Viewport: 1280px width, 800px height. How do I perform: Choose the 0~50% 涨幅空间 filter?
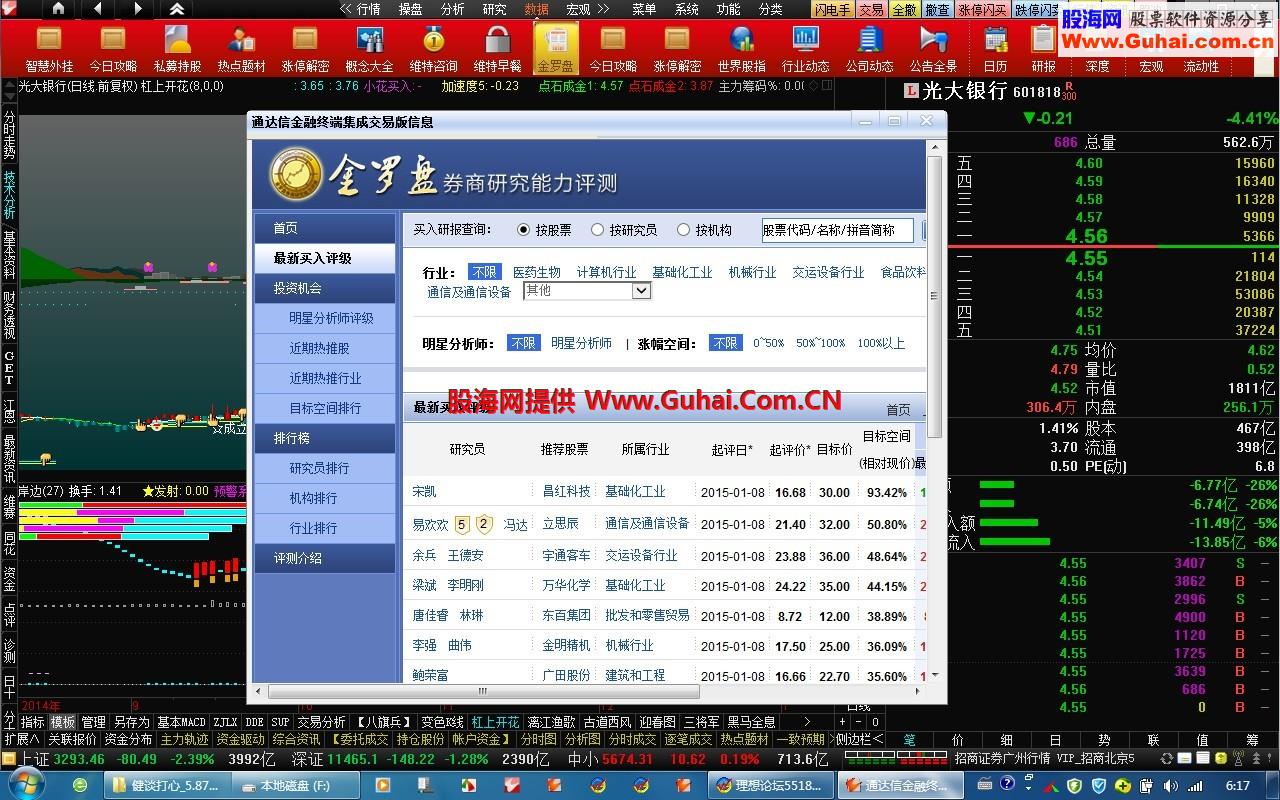pos(768,343)
